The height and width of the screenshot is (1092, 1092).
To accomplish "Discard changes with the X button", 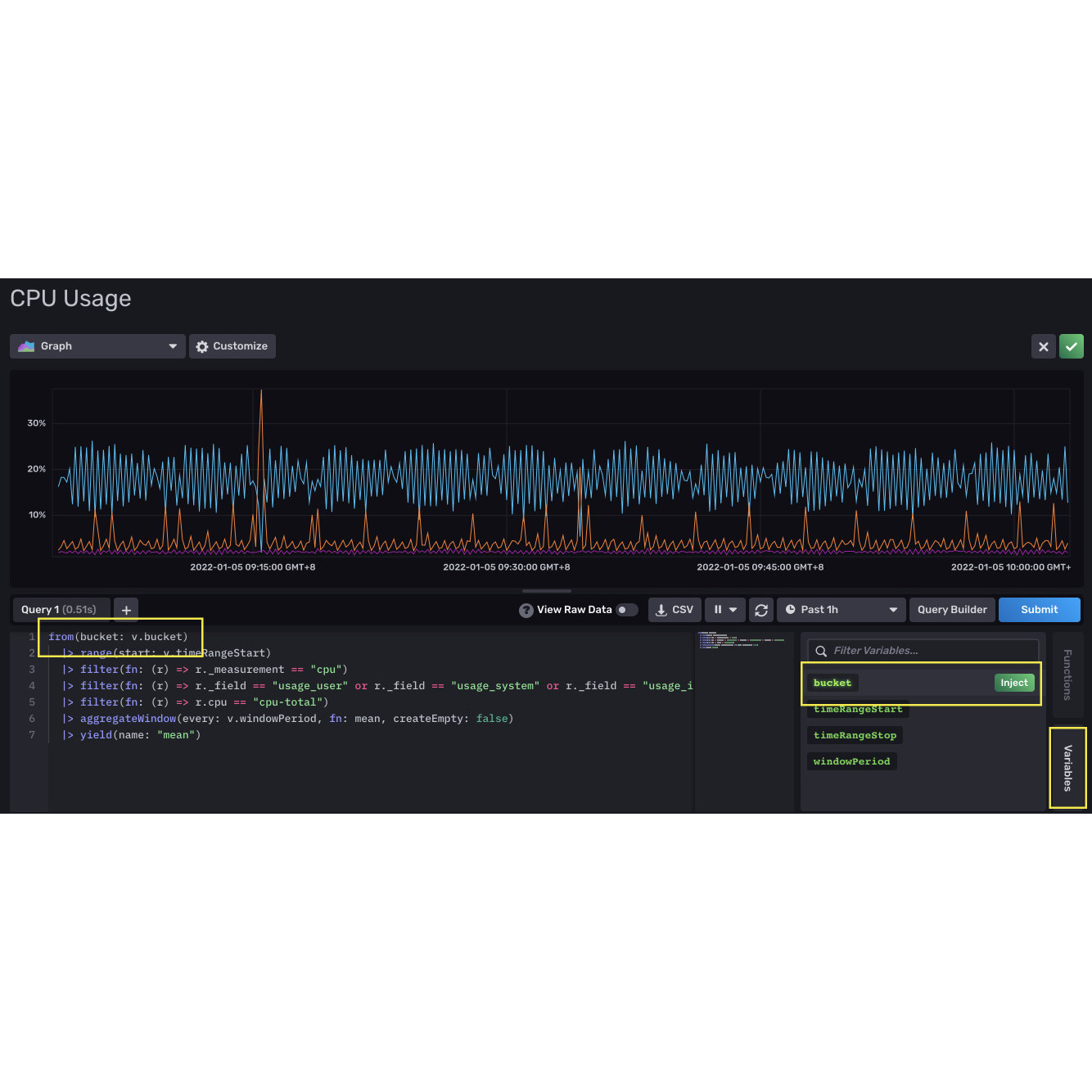I will pyautogui.click(x=1043, y=346).
